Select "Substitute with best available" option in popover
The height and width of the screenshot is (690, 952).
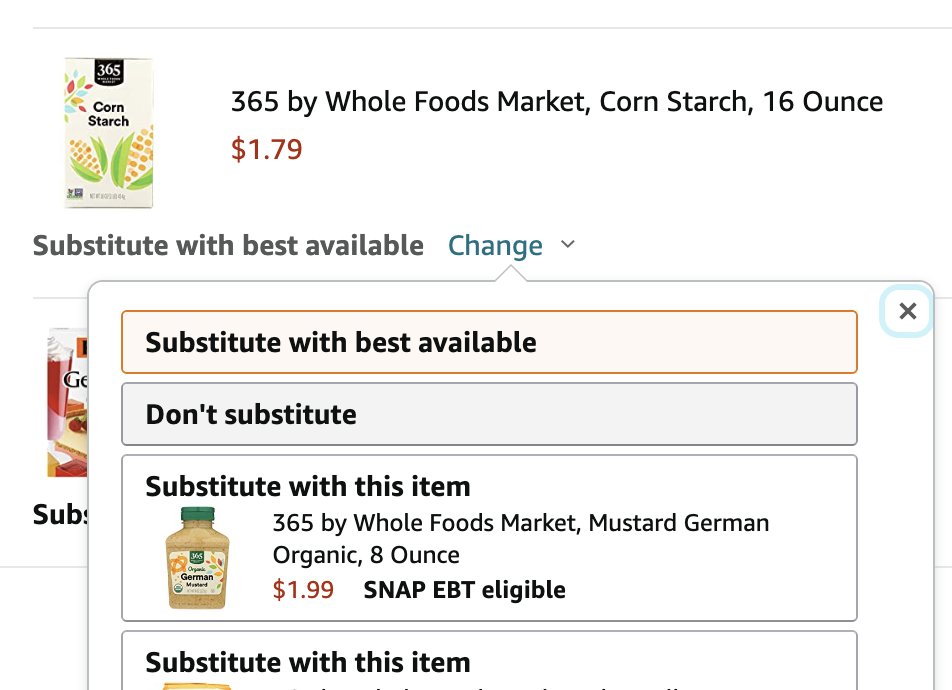click(489, 342)
